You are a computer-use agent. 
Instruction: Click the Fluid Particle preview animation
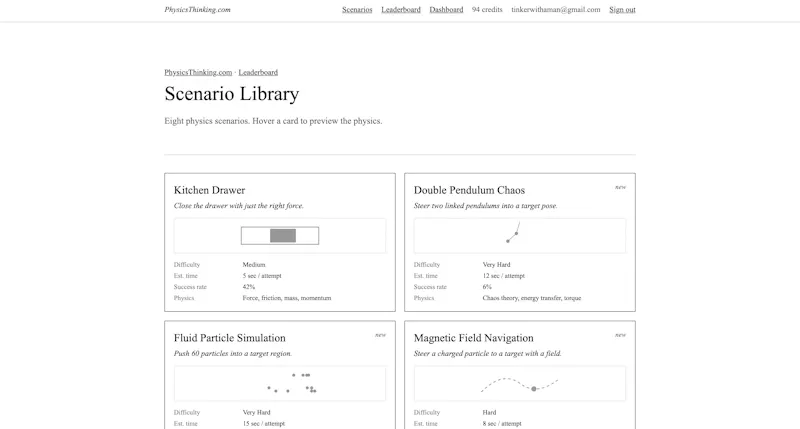coord(280,384)
